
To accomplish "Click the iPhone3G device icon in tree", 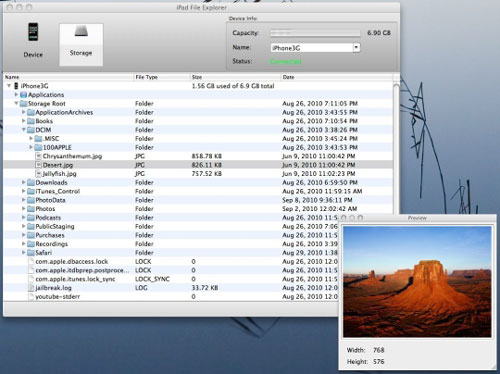I will [x=16, y=86].
